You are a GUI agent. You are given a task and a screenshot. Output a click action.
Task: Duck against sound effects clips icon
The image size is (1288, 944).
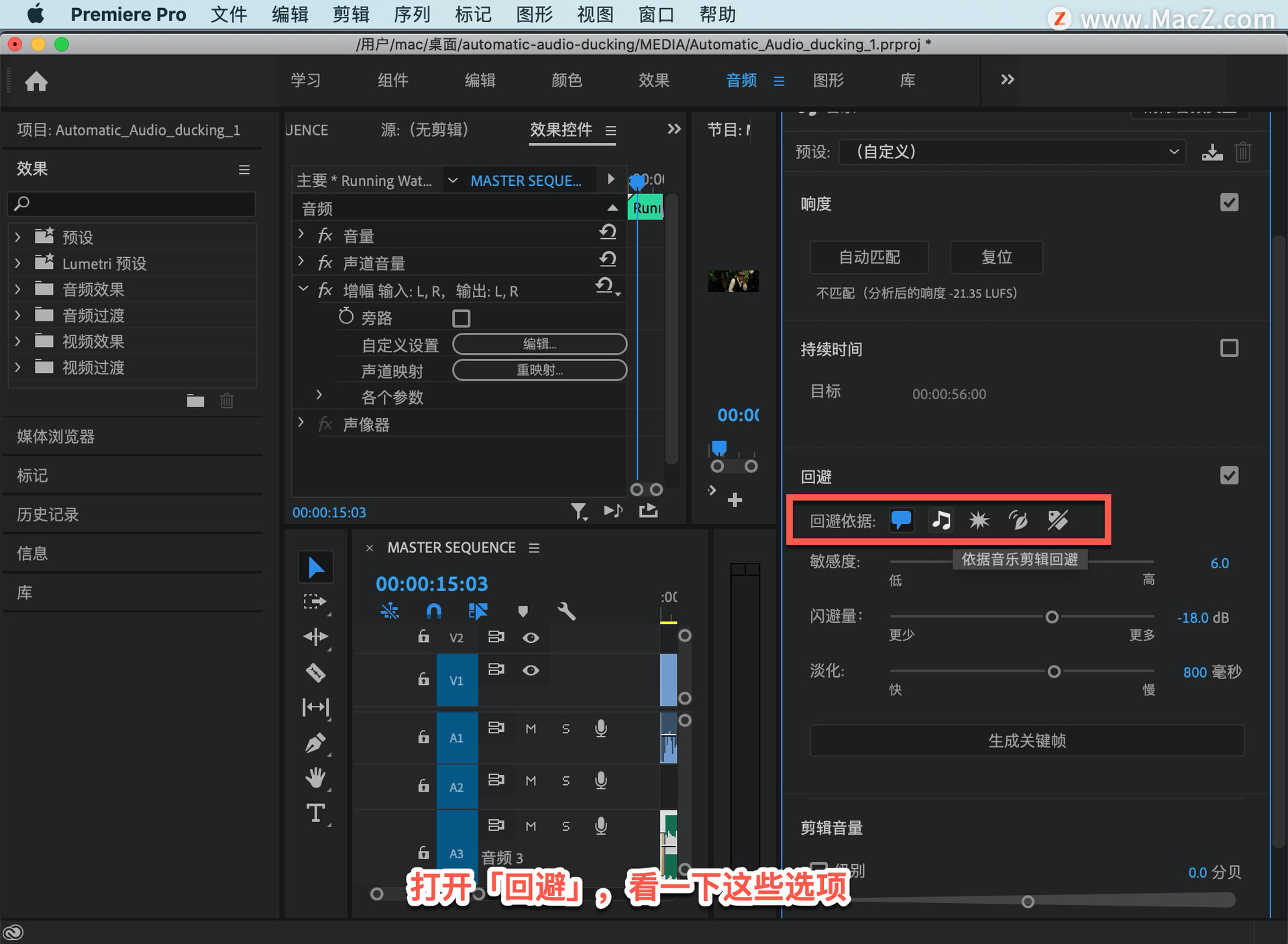[x=979, y=520]
